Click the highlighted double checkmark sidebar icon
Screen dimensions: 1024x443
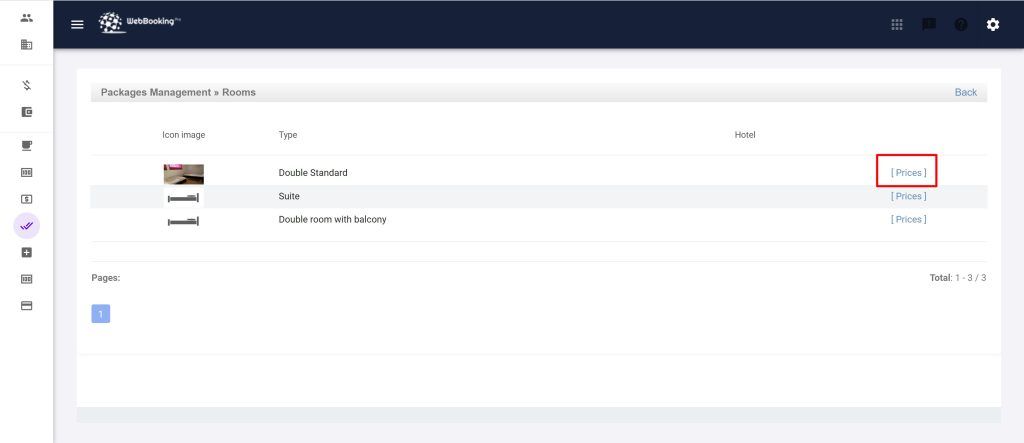pos(27,226)
